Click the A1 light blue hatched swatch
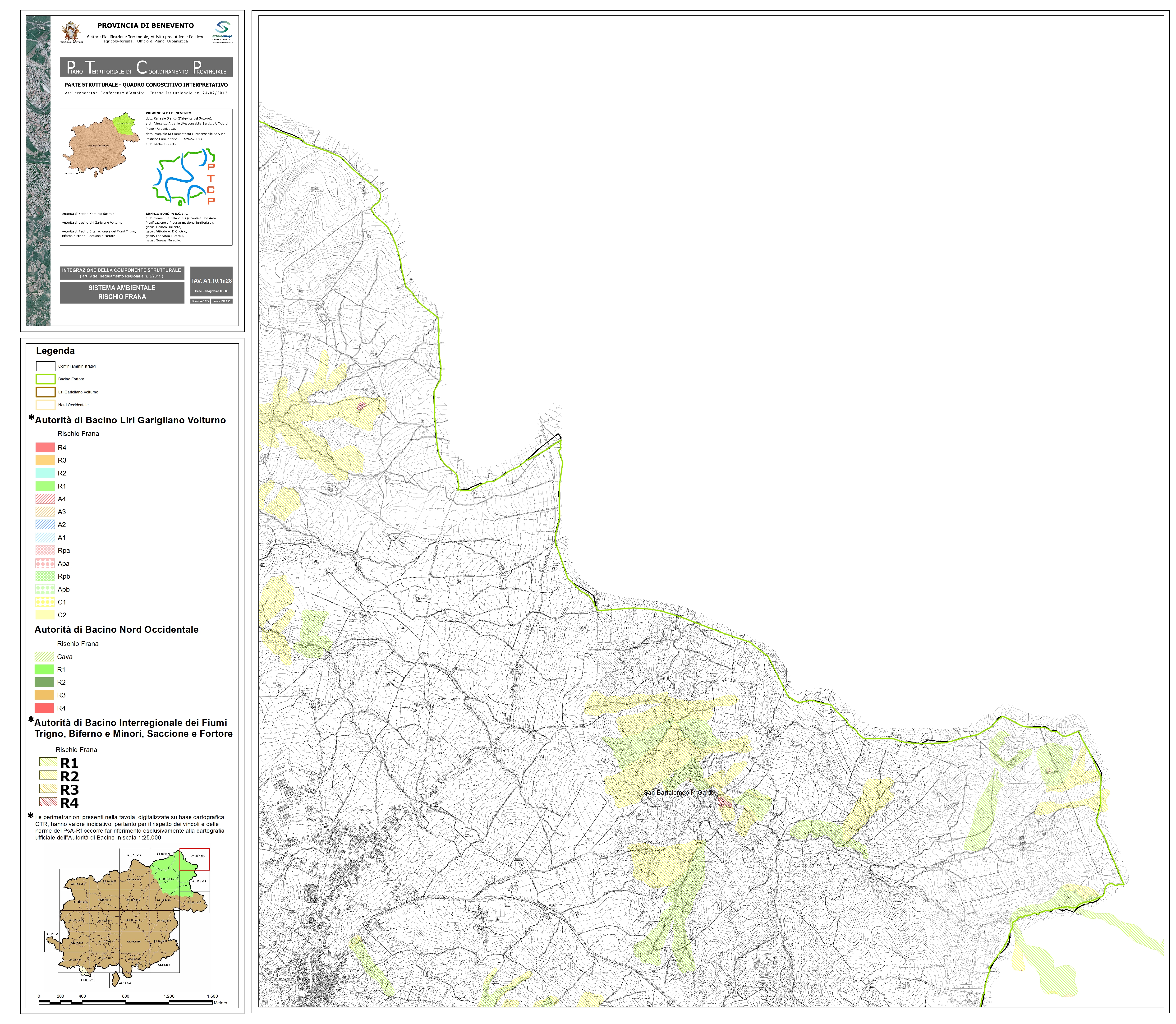Screen dimensions: 1176x1024 coord(45,538)
